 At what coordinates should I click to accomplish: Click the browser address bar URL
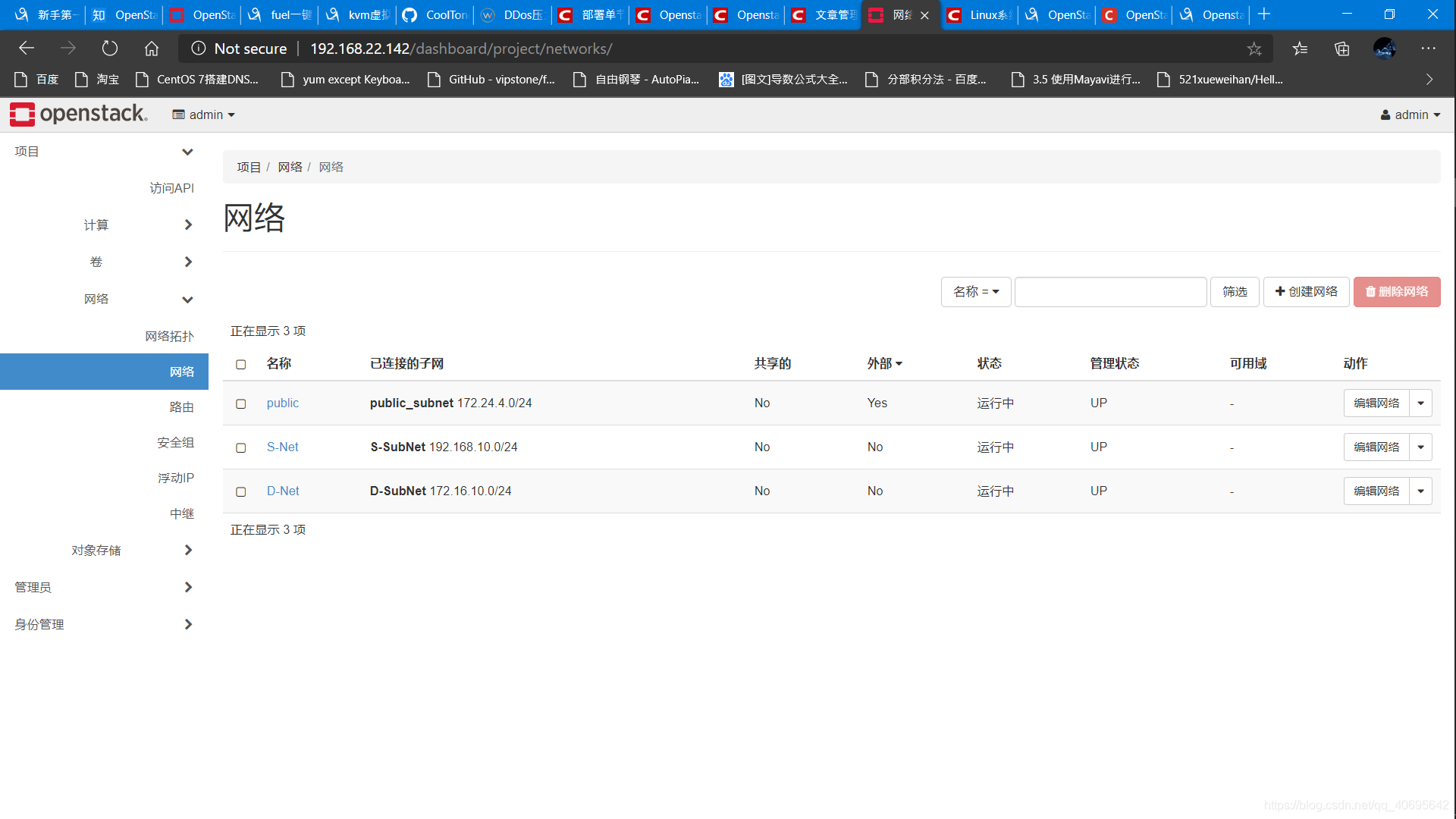coord(461,49)
